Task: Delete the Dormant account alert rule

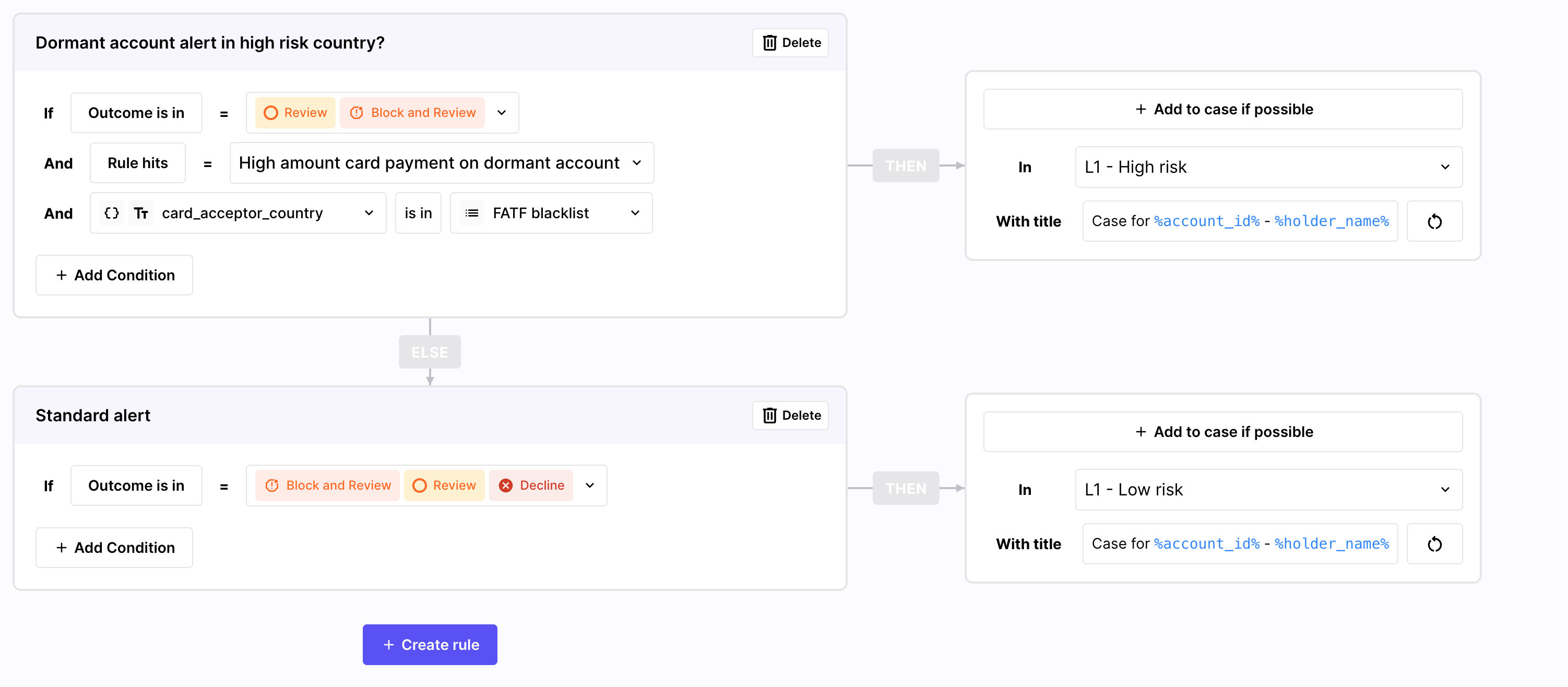Action: 790,43
